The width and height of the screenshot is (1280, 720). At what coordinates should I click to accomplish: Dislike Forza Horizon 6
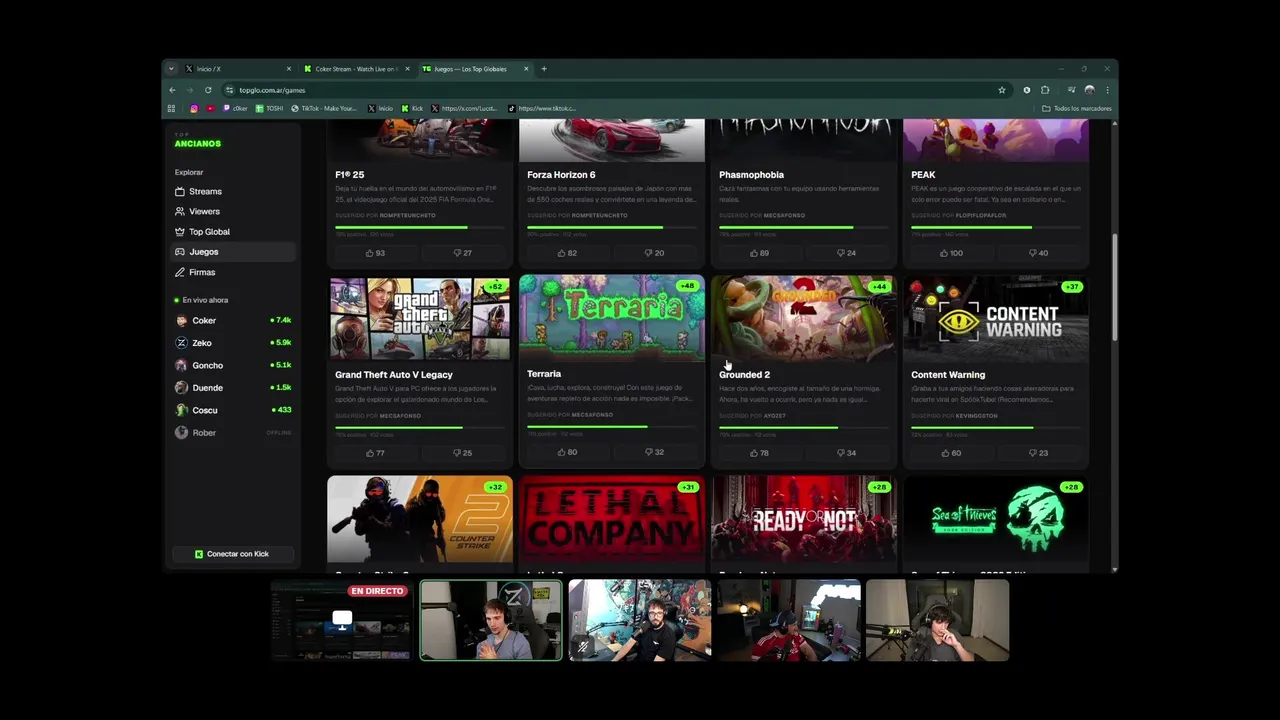click(x=654, y=253)
